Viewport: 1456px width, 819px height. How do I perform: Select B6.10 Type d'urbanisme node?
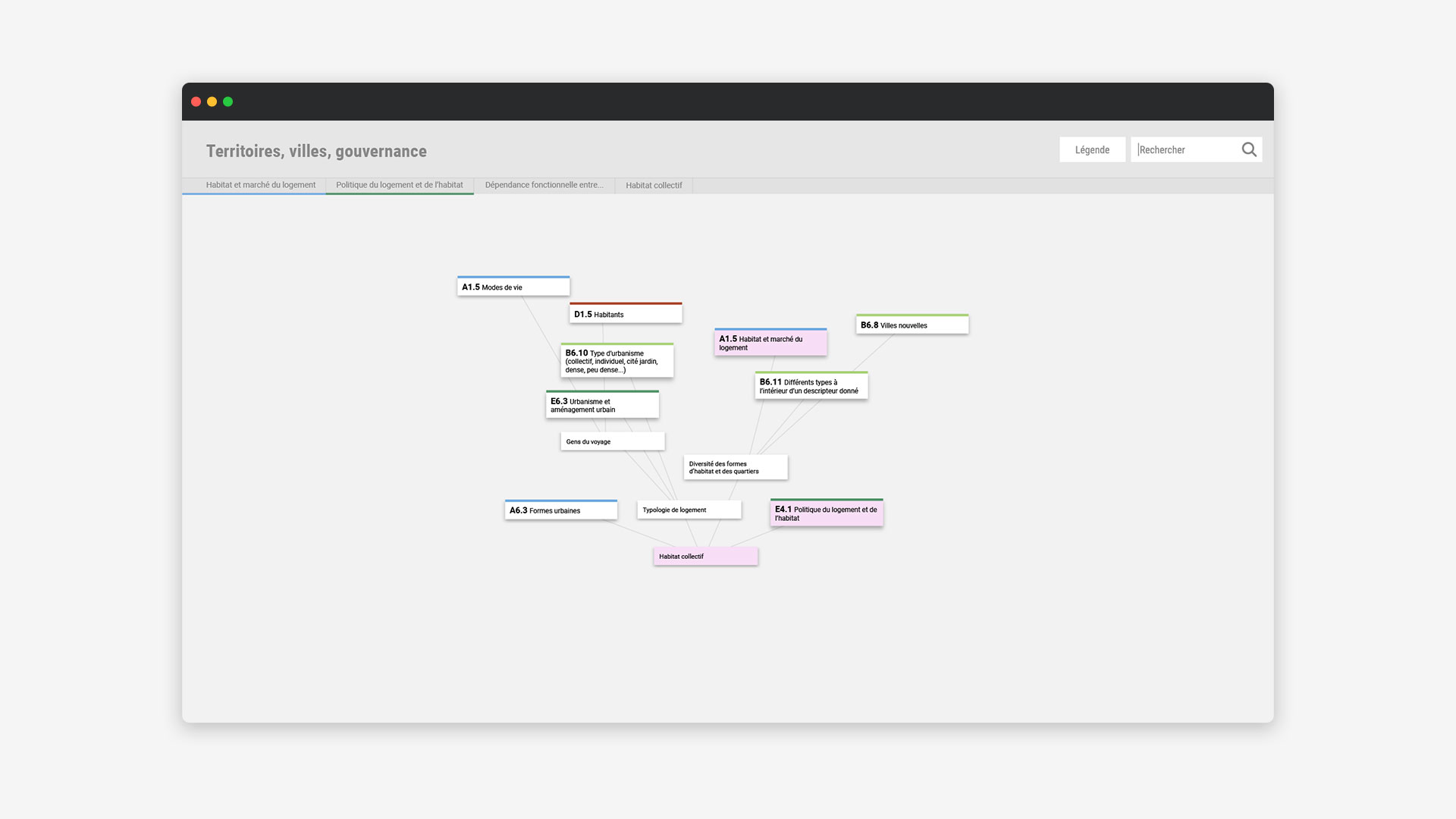(x=617, y=361)
